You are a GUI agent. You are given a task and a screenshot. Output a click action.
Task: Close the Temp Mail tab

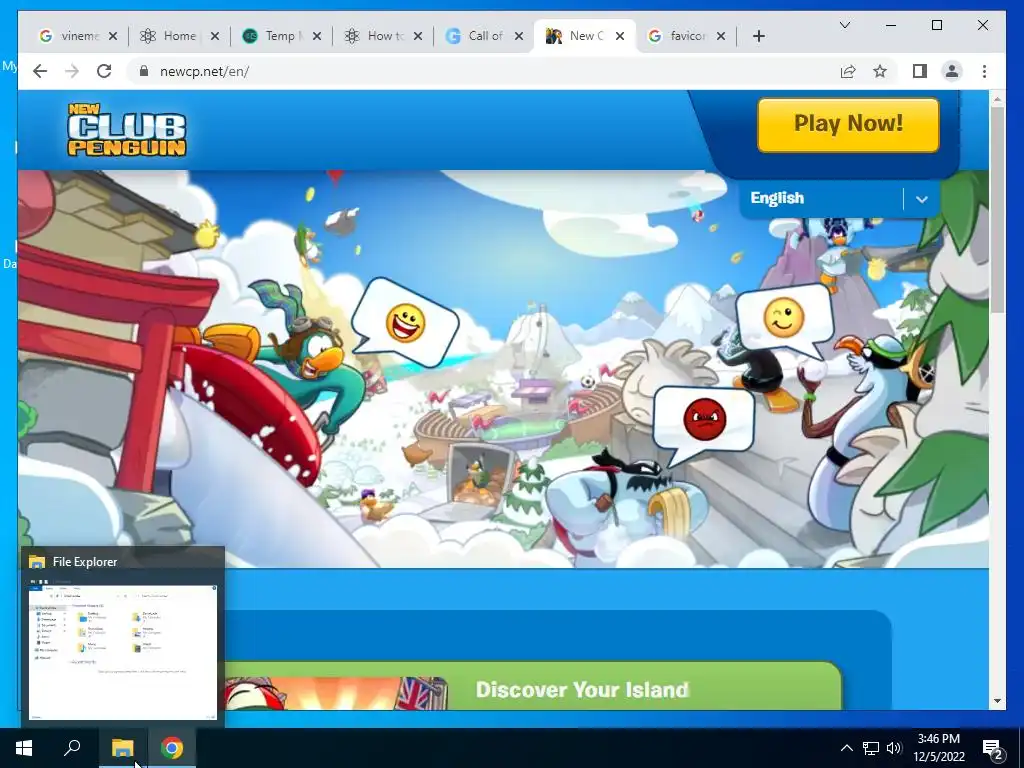click(x=317, y=36)
